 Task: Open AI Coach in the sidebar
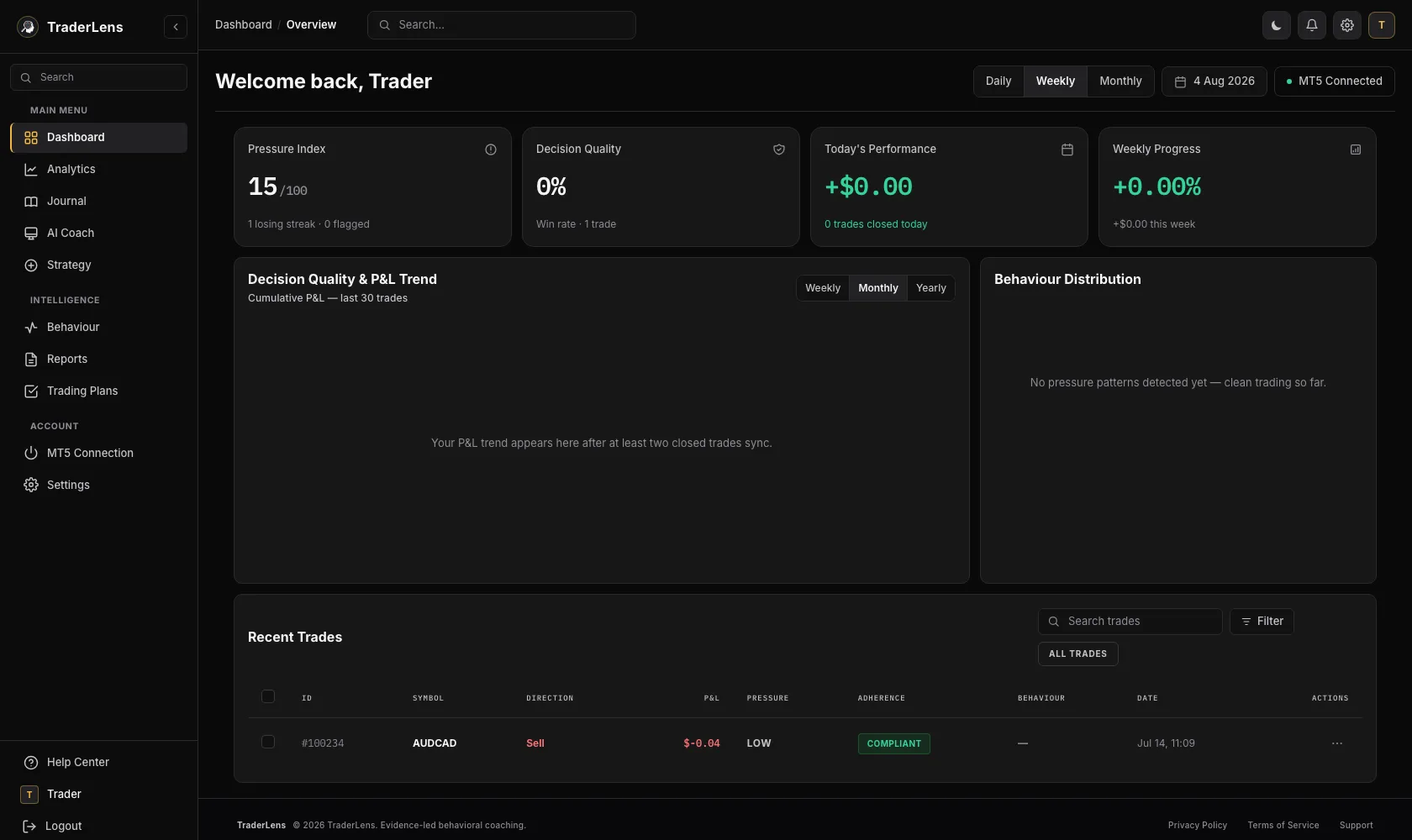click(98, 234)
